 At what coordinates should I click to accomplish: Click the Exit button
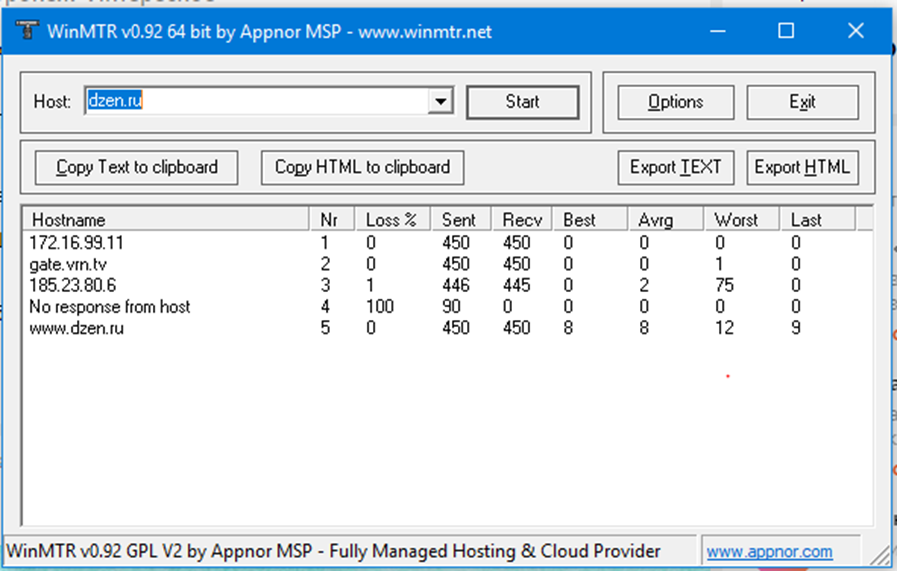[x=802, y=102]
